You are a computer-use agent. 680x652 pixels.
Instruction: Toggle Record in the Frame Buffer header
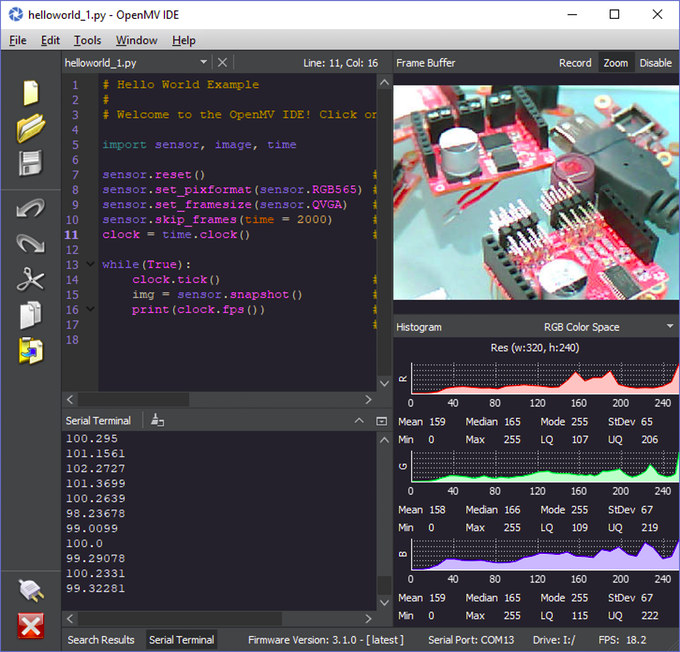click(575, 63)
